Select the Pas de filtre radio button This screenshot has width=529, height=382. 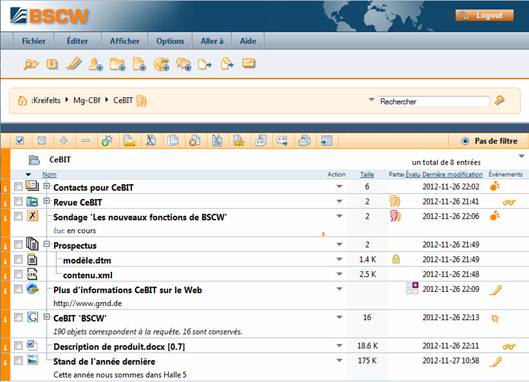[x=465, y=141]
